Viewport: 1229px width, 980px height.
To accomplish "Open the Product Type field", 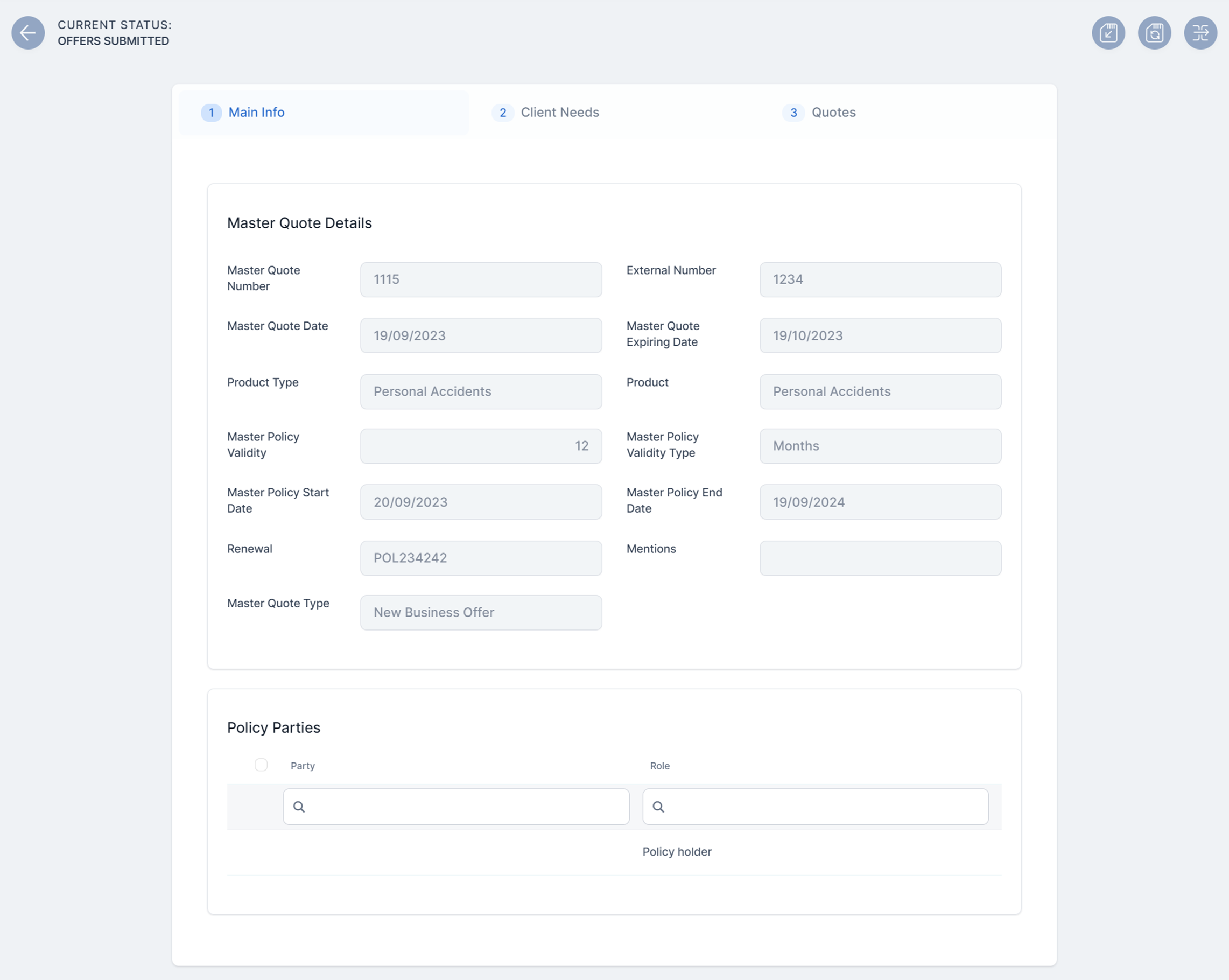I will (x=481, y=391).
